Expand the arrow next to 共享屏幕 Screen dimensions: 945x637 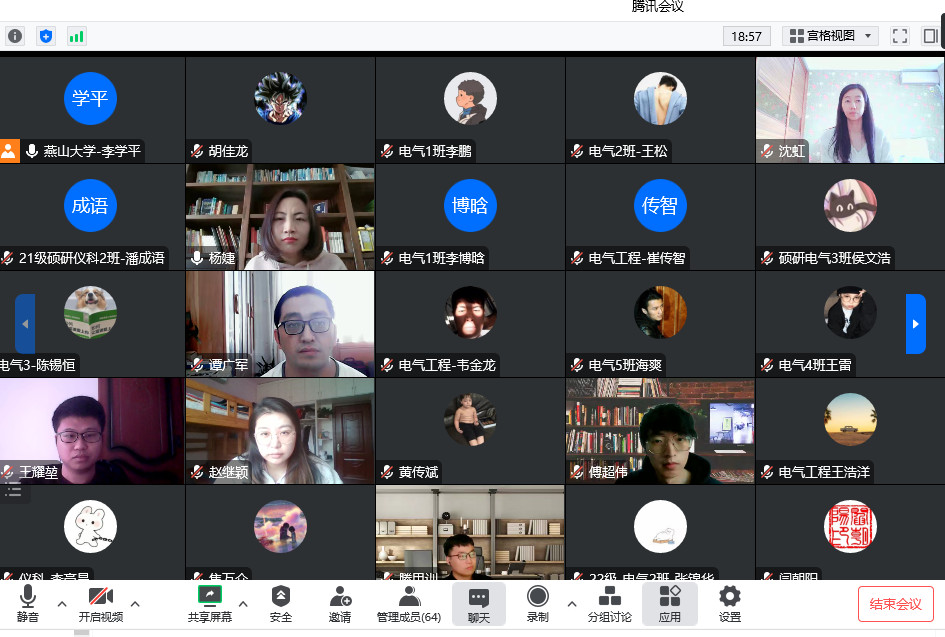[x=243, y=603]
